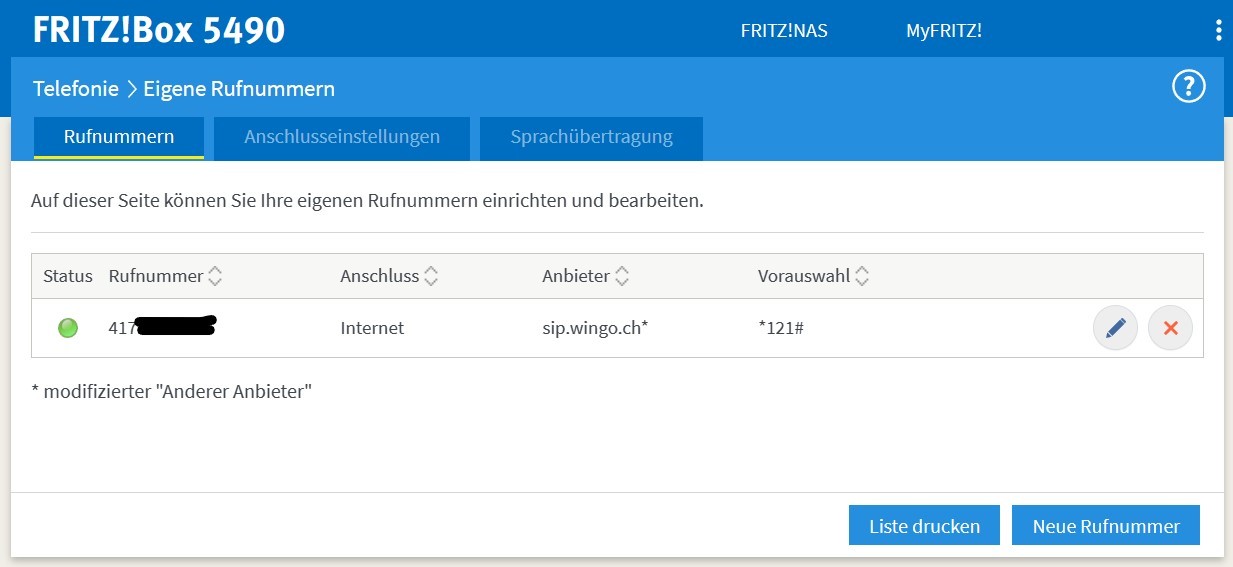The height and width of the screenshot is (567, 1233).
Task: Click the page description sentence
Action: point(368,201)
